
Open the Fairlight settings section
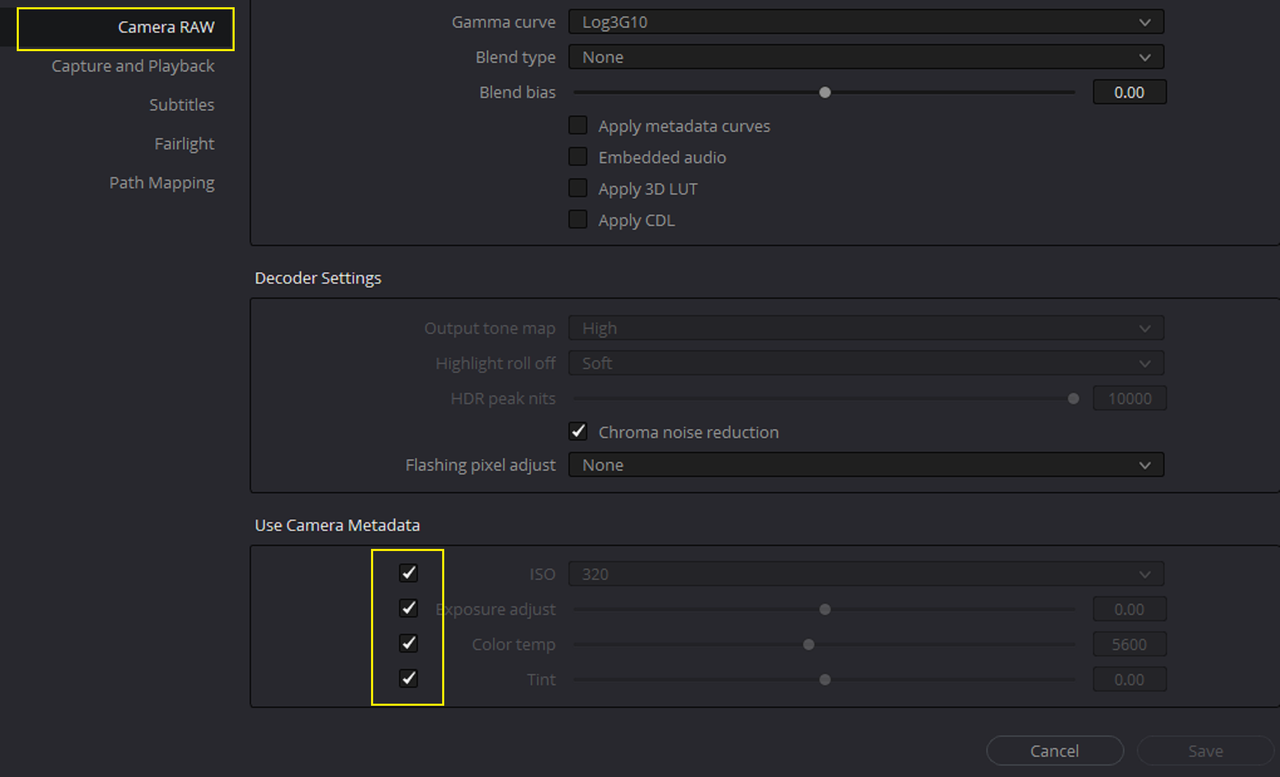point(184,144)
